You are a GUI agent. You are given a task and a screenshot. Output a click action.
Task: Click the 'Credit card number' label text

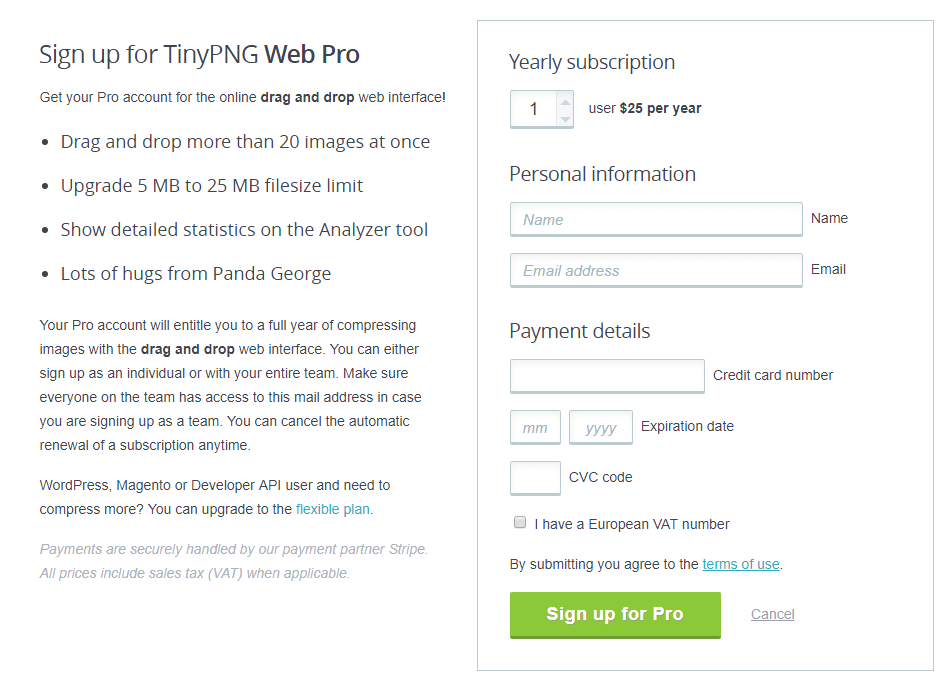pyautogui.click(x=773, y=375)
